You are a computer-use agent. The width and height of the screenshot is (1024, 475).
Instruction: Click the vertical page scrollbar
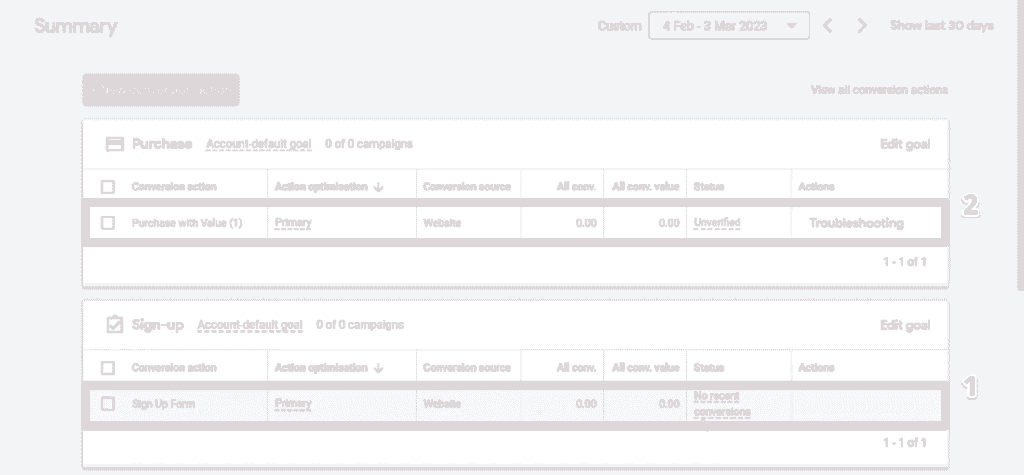1019,144
